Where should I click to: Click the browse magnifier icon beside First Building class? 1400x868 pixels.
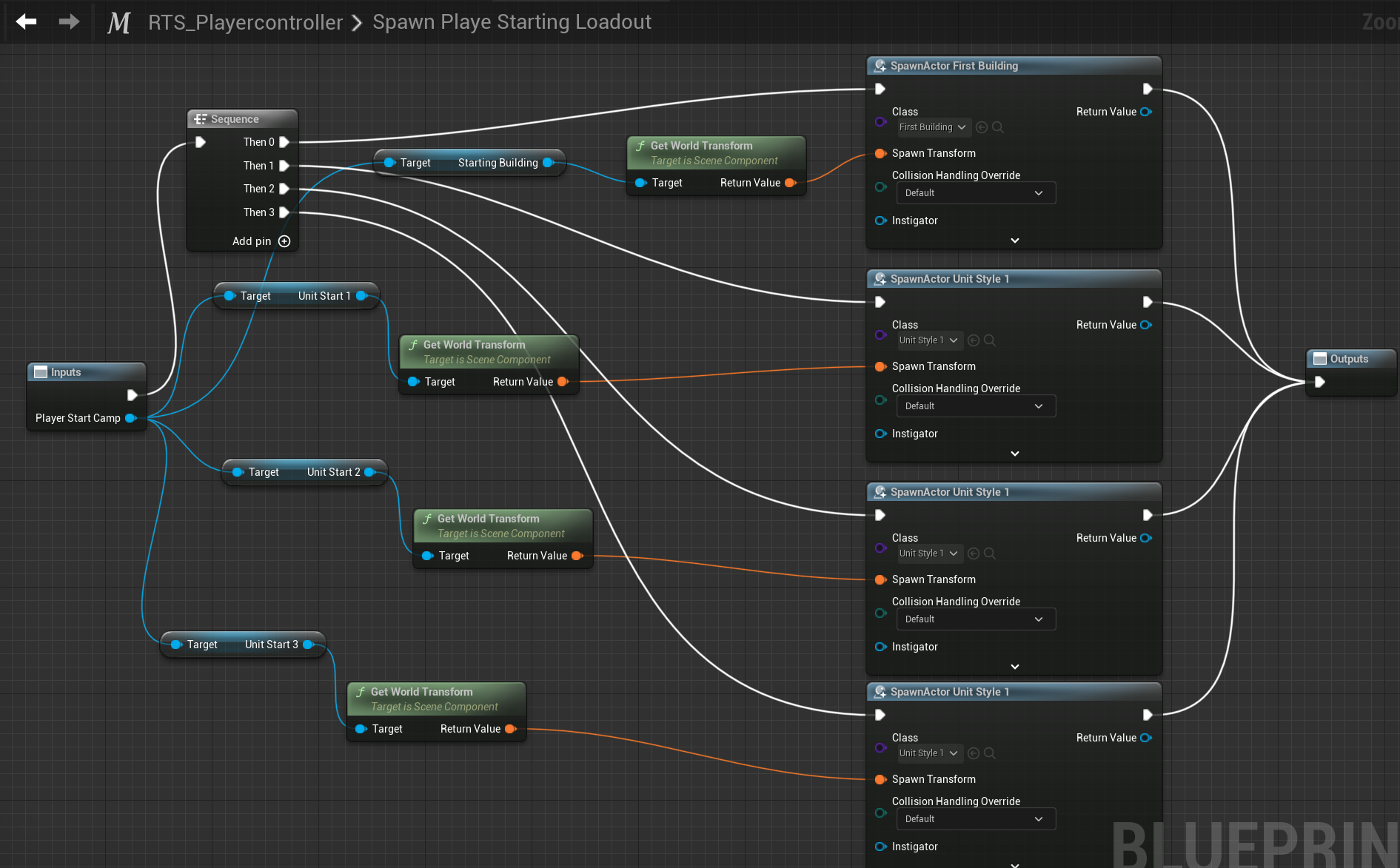pyautogui.click(x=998, y=127)
